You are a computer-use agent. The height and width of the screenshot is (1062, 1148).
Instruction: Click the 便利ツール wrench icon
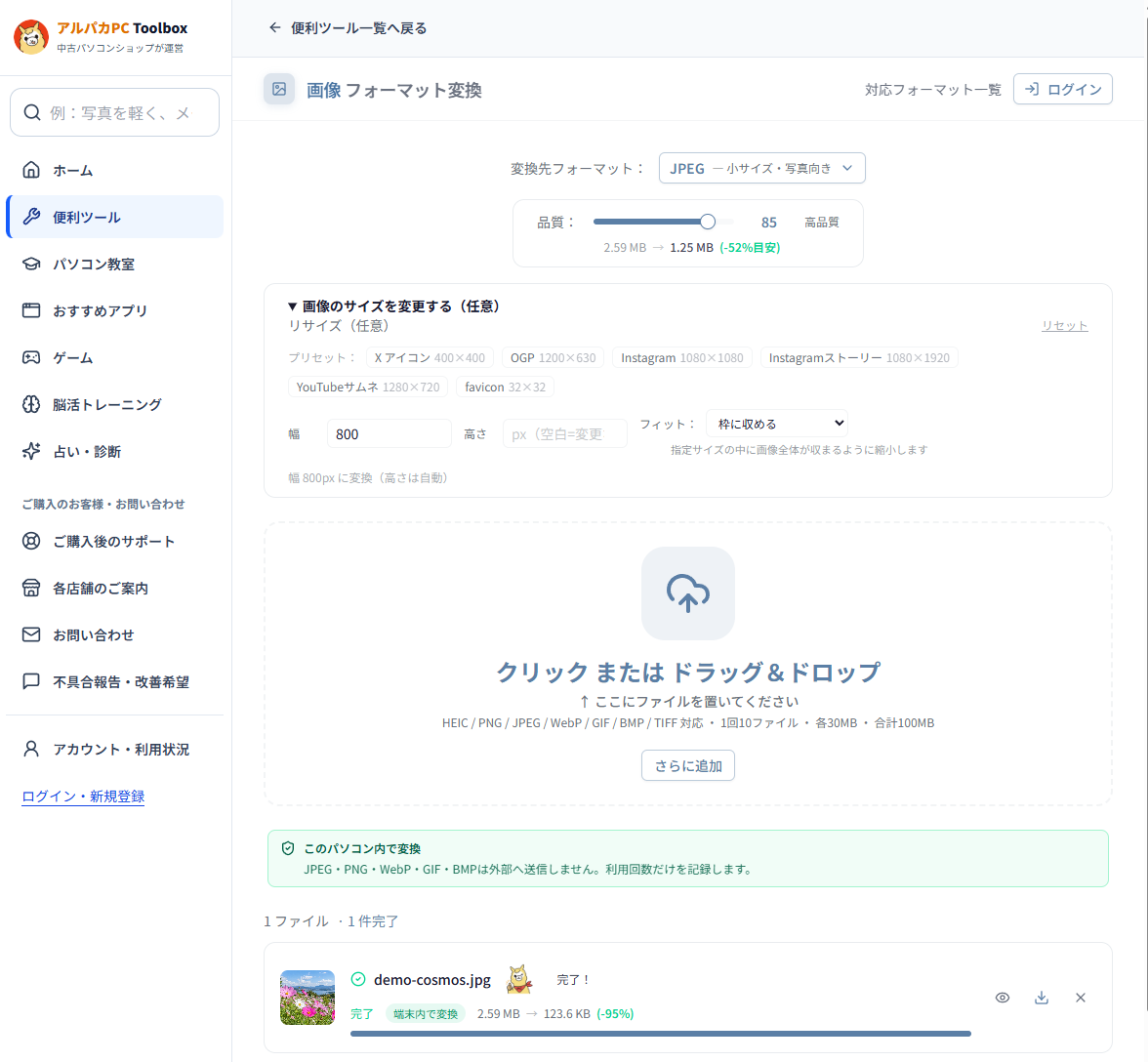pos(31,217)
